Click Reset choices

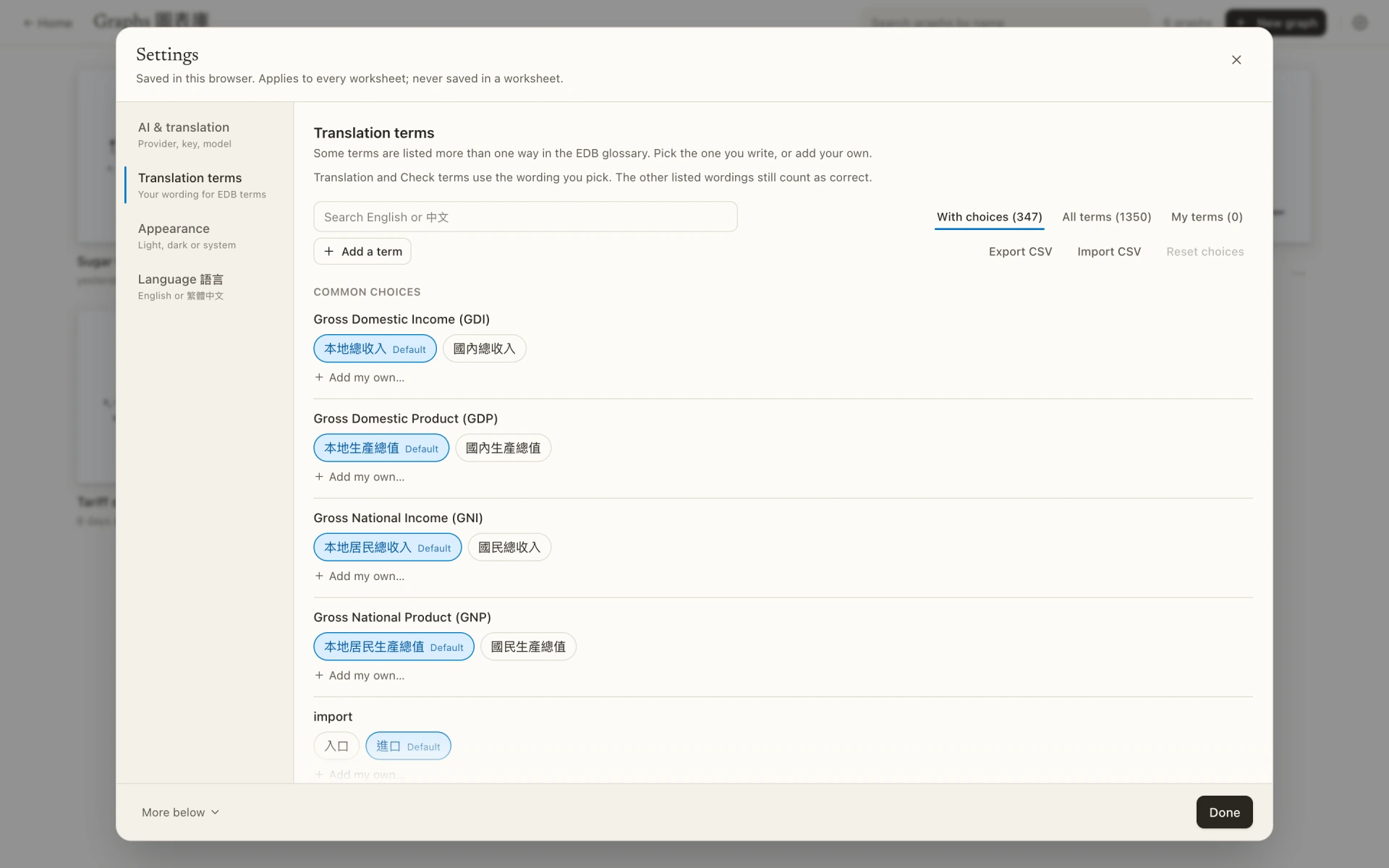[x=1205, y=252]
